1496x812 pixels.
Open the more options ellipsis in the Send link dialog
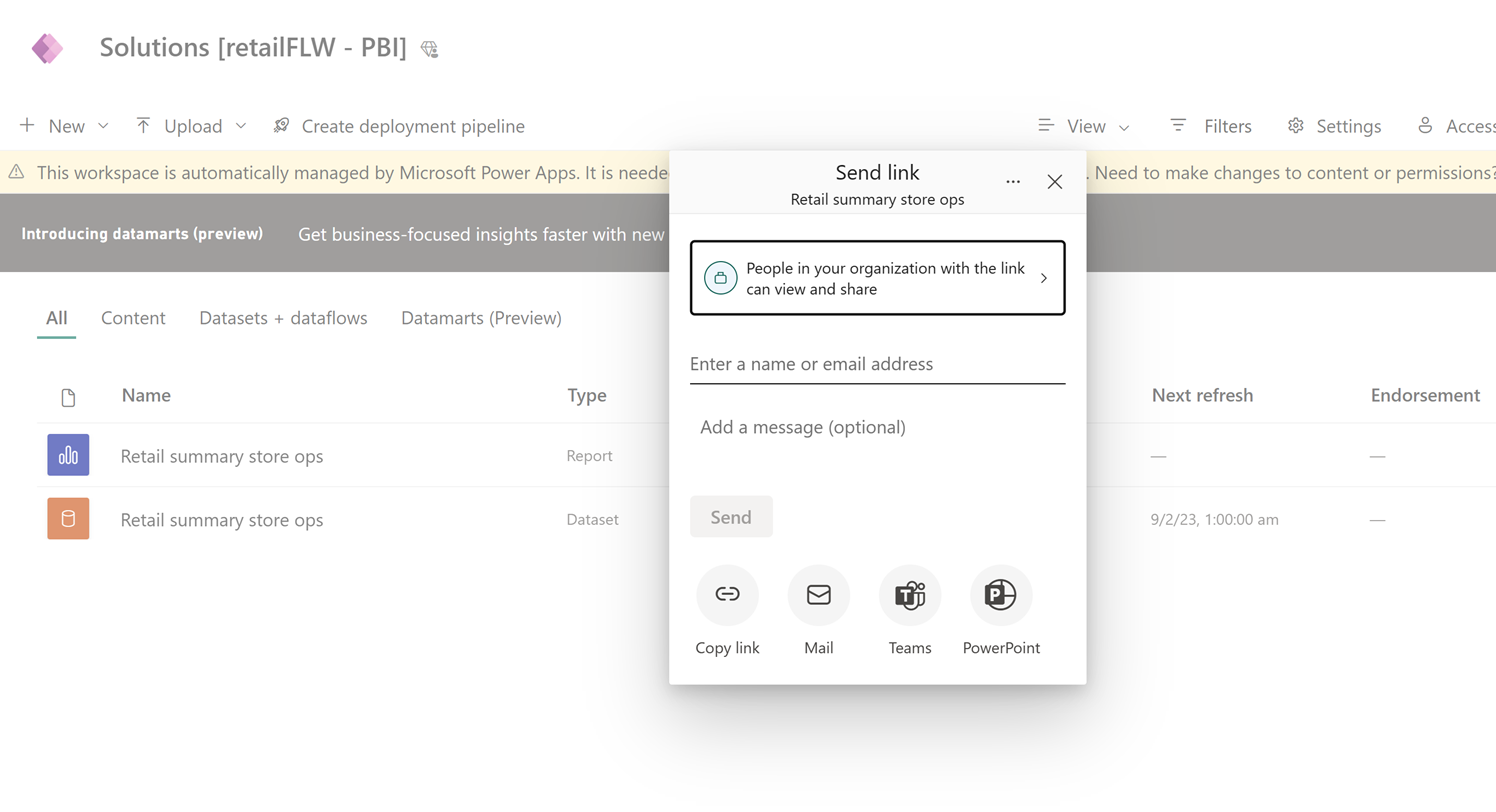(1013, 182)
